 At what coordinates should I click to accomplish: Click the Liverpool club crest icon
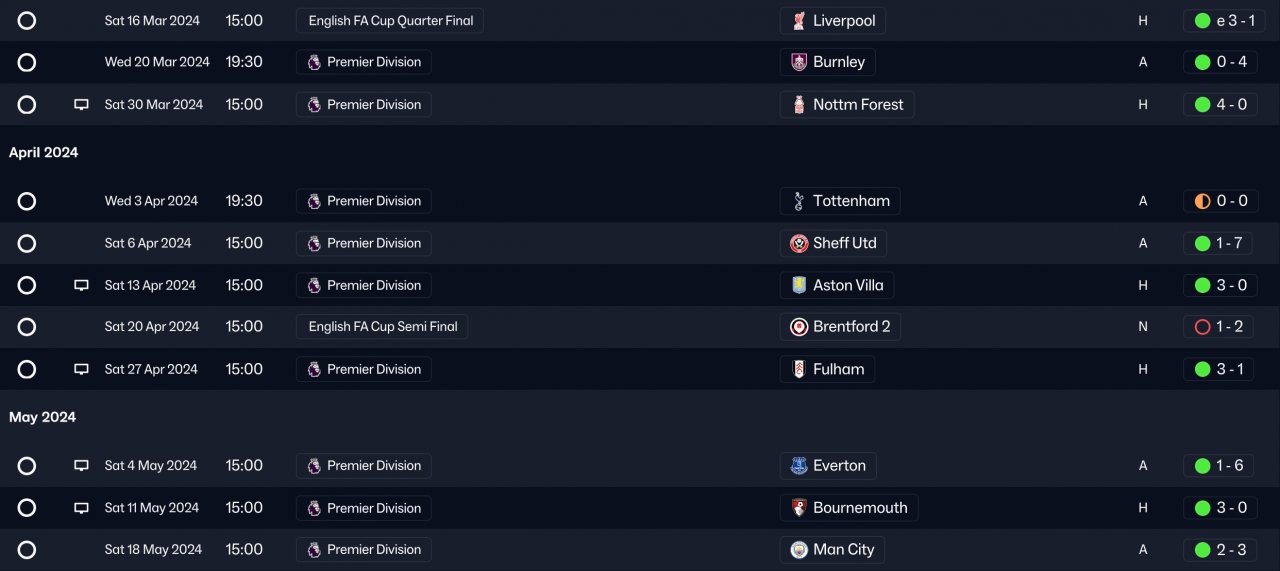point(798,21)
